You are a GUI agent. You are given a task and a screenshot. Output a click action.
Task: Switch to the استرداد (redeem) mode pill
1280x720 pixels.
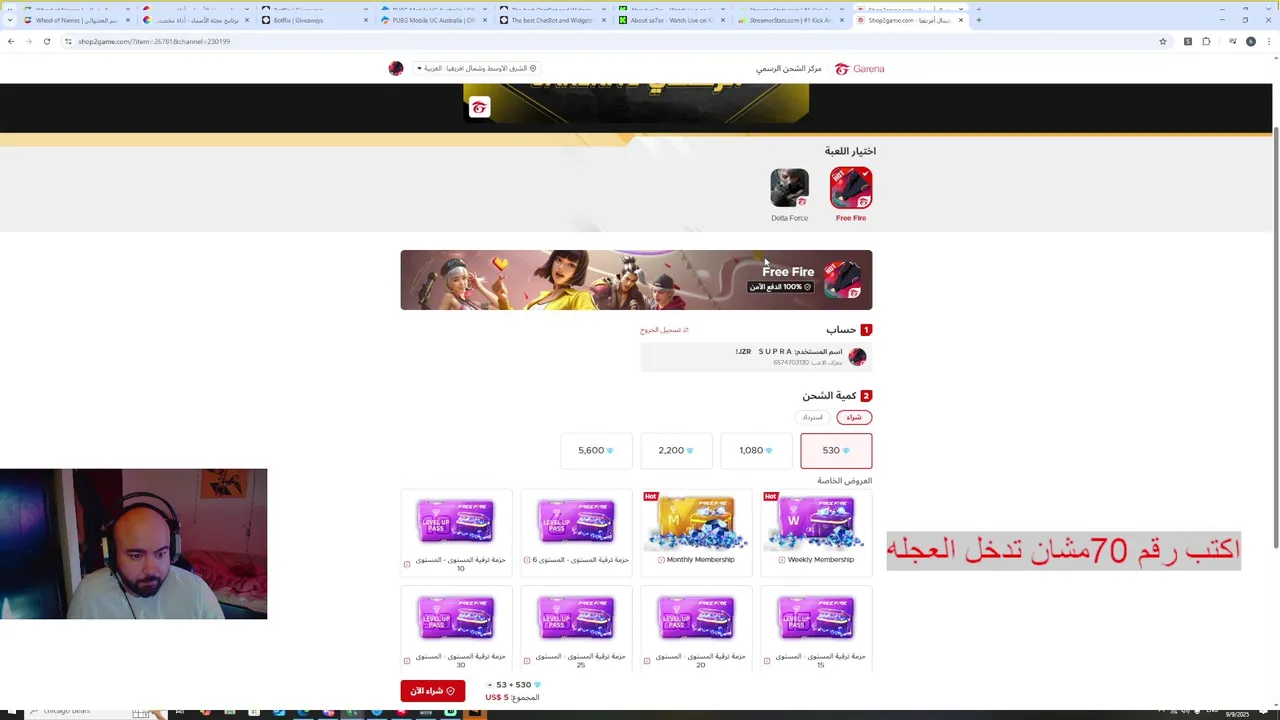point(812,417)
